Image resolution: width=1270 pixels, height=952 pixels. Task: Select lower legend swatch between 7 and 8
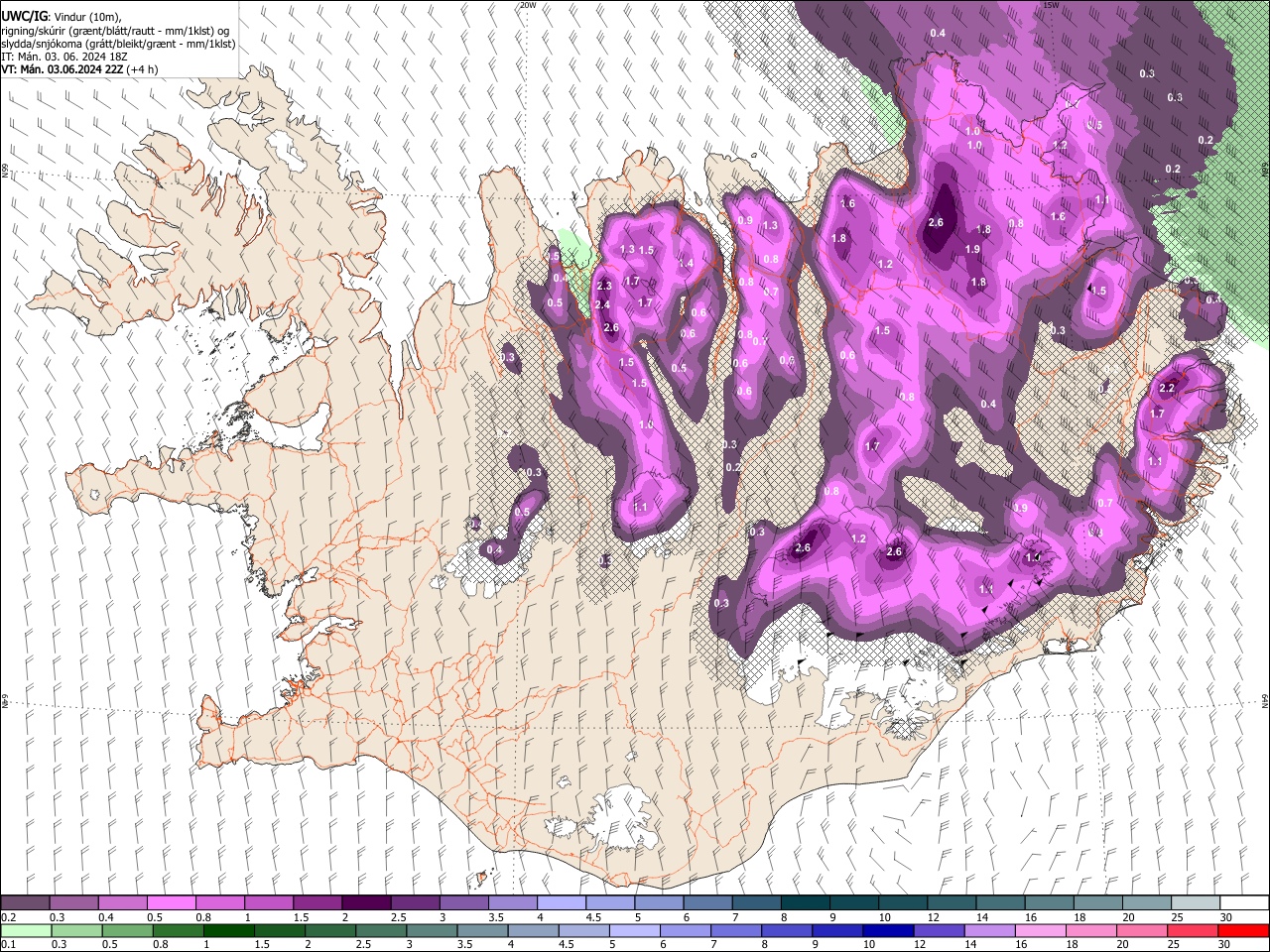point(735,931)
